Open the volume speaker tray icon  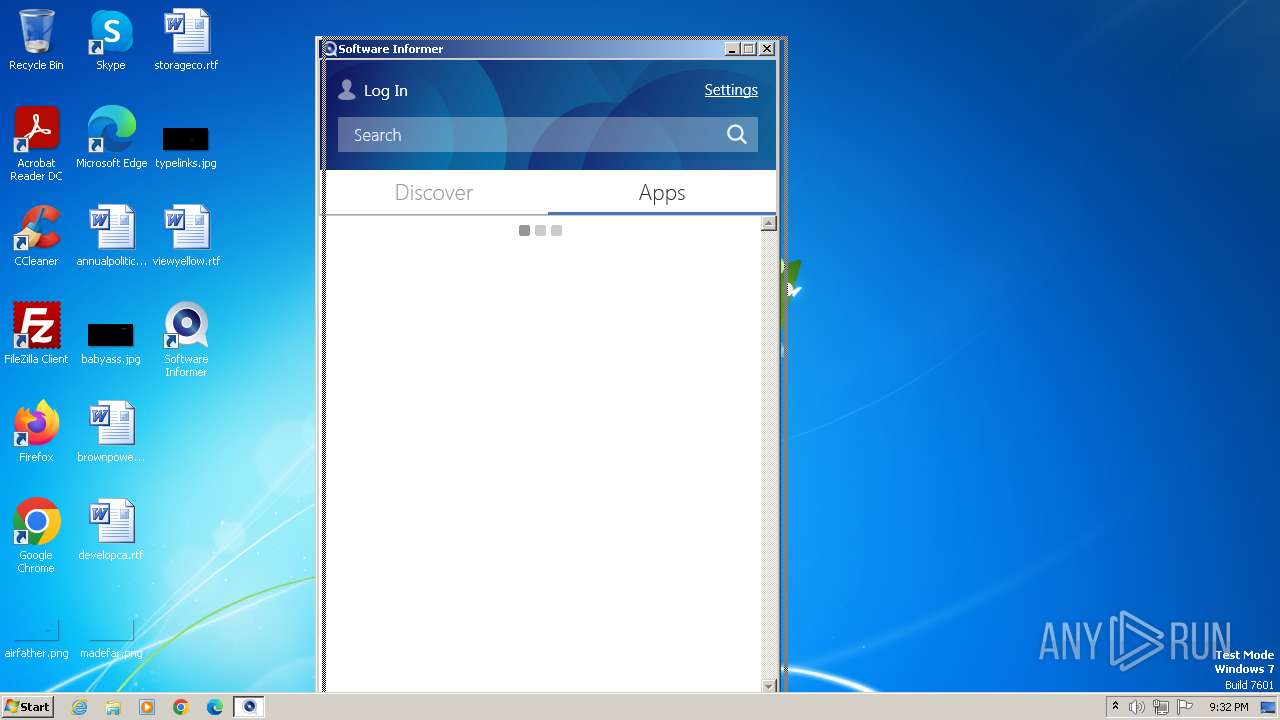click(x=1137, y=707)
